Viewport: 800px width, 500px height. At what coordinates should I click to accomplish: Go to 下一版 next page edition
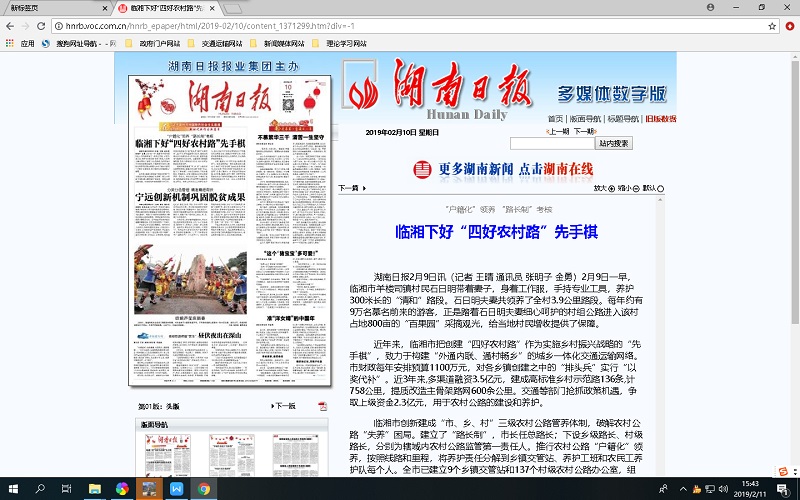(283, 406)
